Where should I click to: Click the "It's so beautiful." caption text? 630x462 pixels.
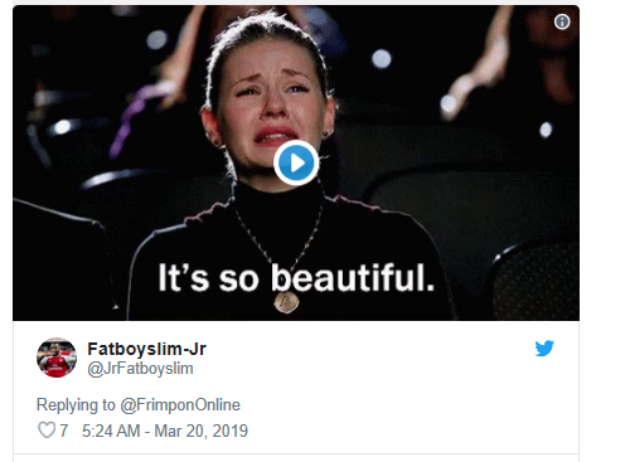click(296, 277)
